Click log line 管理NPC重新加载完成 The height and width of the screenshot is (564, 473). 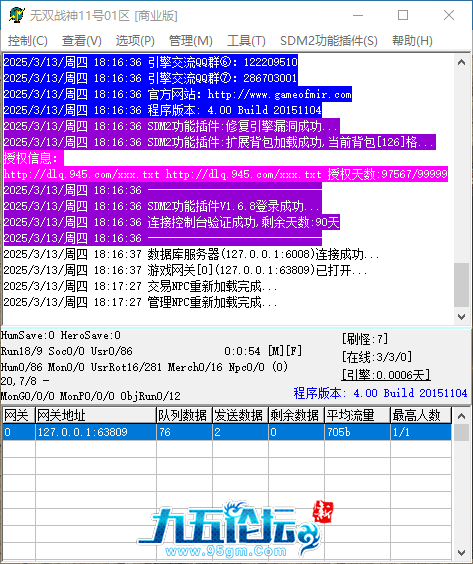(140, 302)
